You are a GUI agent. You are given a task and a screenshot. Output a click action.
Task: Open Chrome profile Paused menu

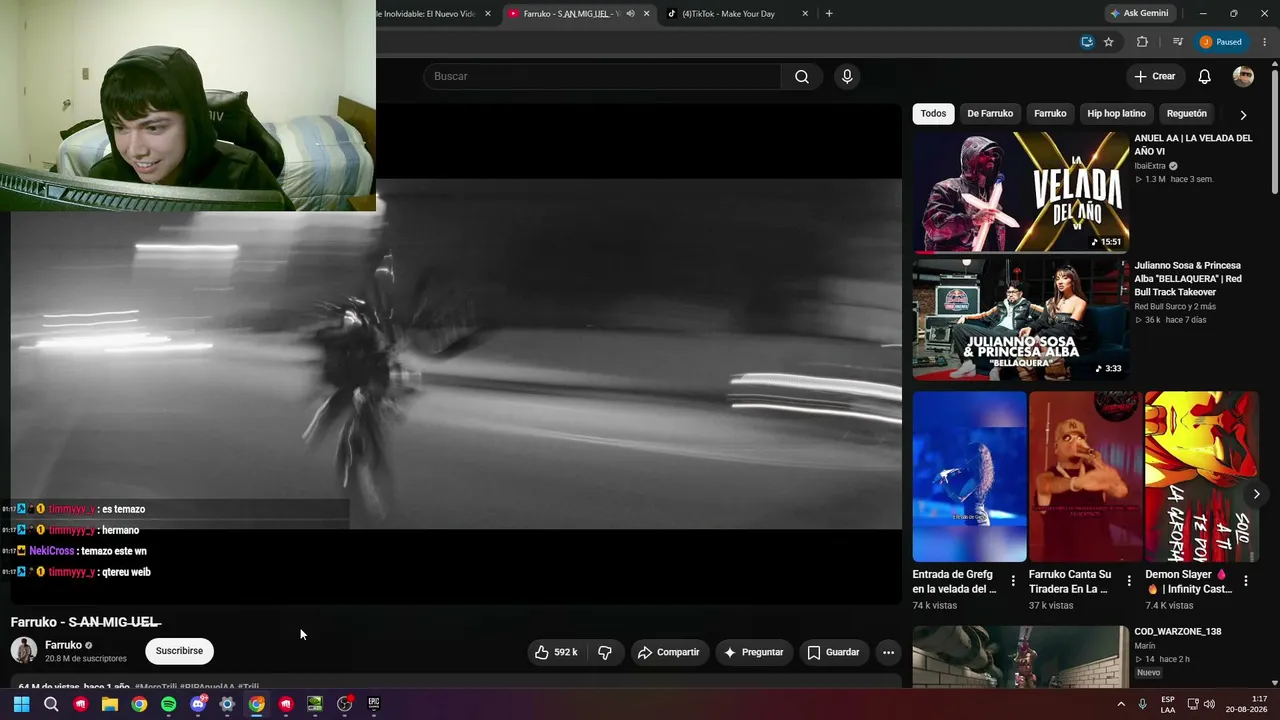tap(1221, 42)
